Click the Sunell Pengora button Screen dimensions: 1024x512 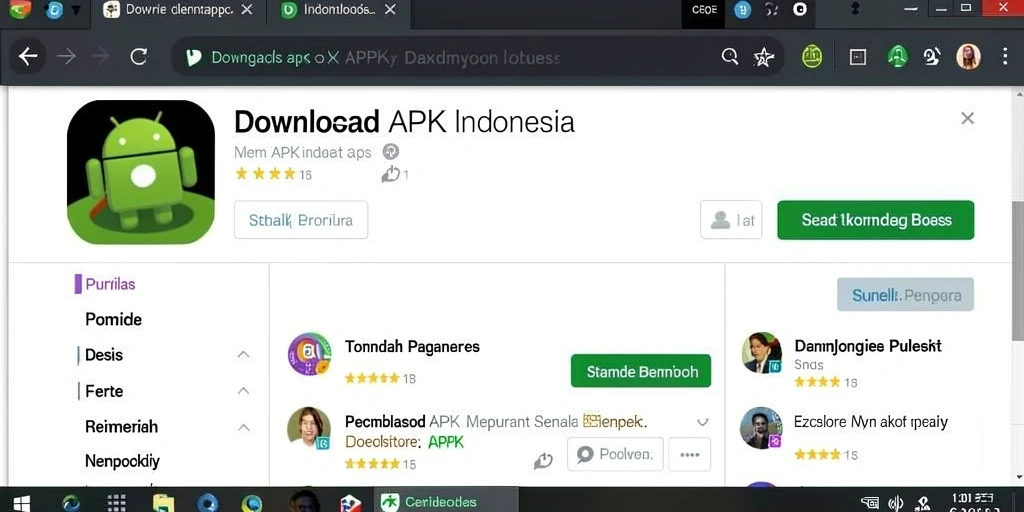click(x=905, y=295)
